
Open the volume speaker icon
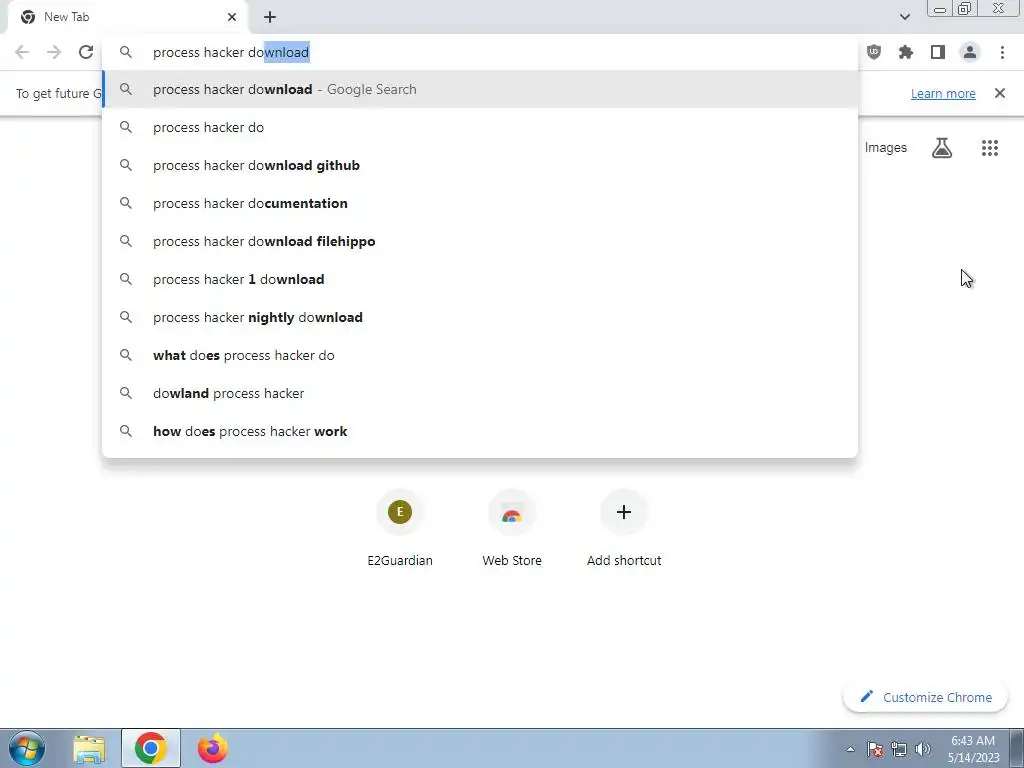click(x=923, y=749)
